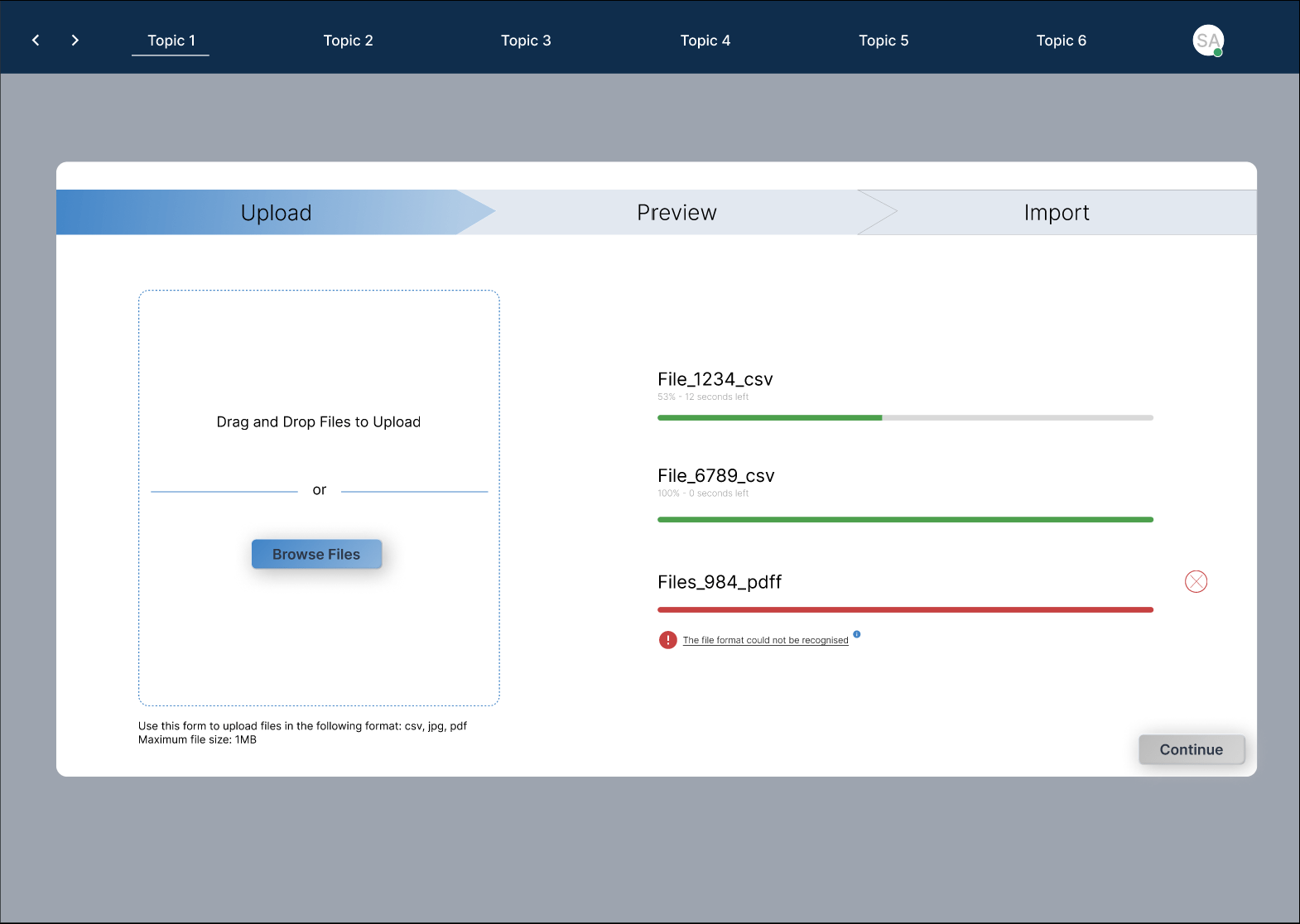Open Topic 5 in navigation

pos(884,41)
